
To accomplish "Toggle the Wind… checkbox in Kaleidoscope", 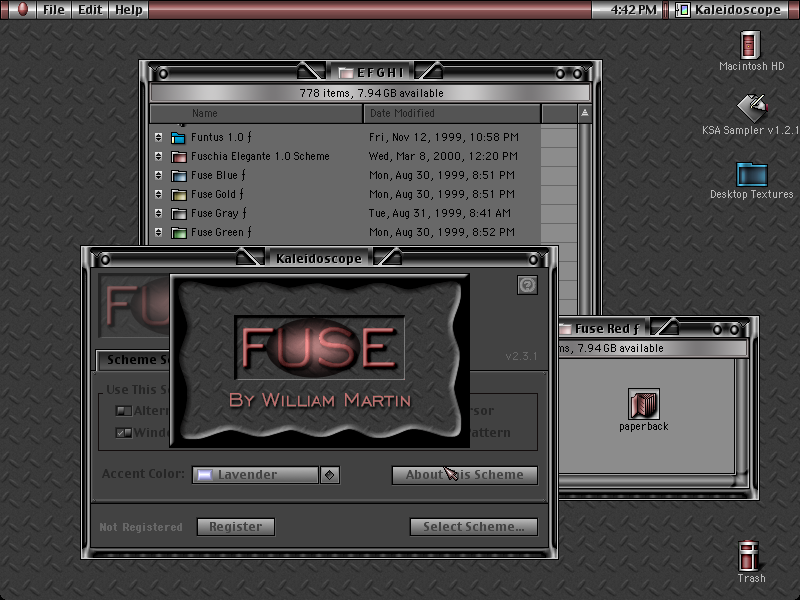I will [124, 433].
